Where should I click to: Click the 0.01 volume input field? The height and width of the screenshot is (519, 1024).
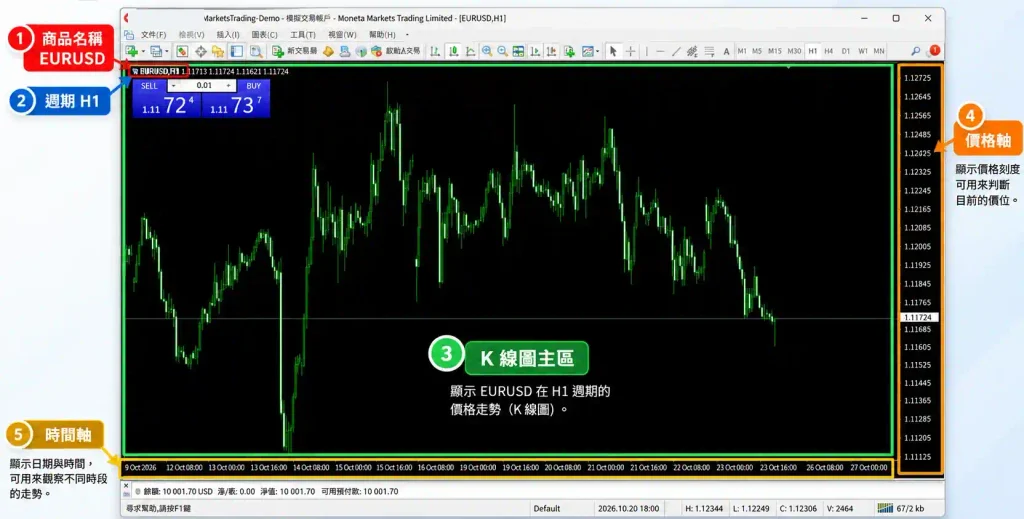click(x=204, y=86)
